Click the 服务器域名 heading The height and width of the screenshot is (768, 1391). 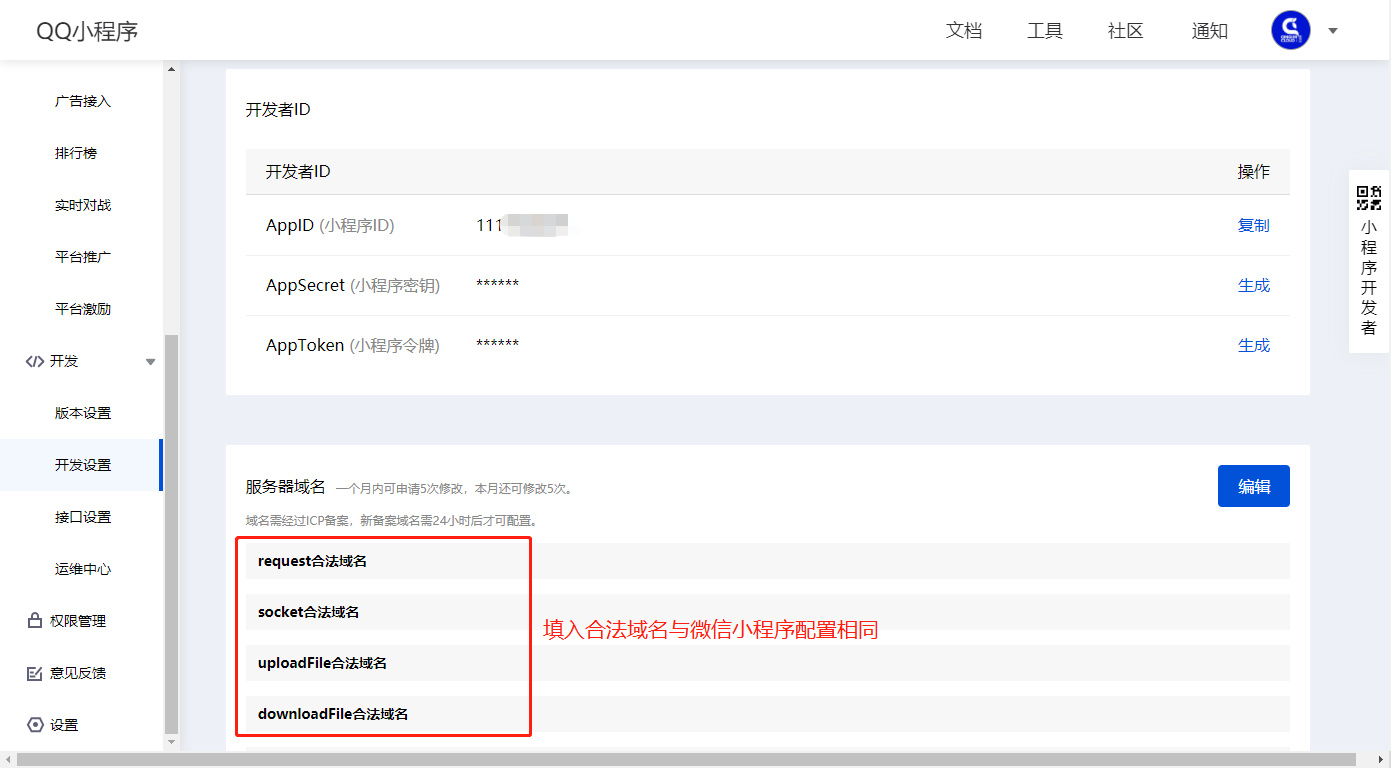point(286,487)
